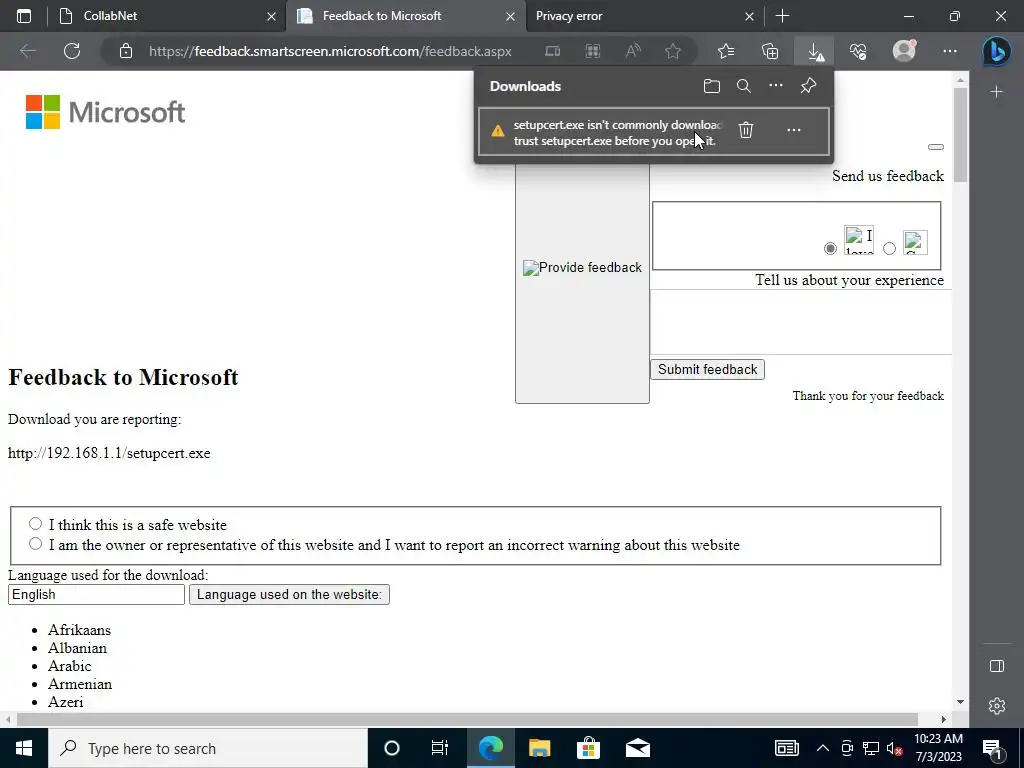Image resolution: width=1024 pixels, height=768 pixels.
Task: Open the English language combo box
Action: pos(97,594)
